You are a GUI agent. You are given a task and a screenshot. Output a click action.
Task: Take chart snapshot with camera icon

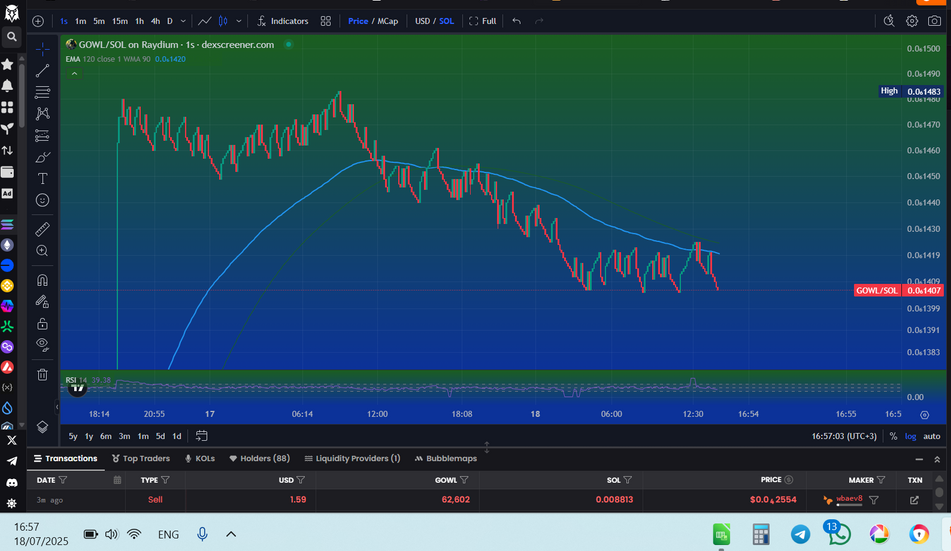pyautogui.click(x=935, y=21)
